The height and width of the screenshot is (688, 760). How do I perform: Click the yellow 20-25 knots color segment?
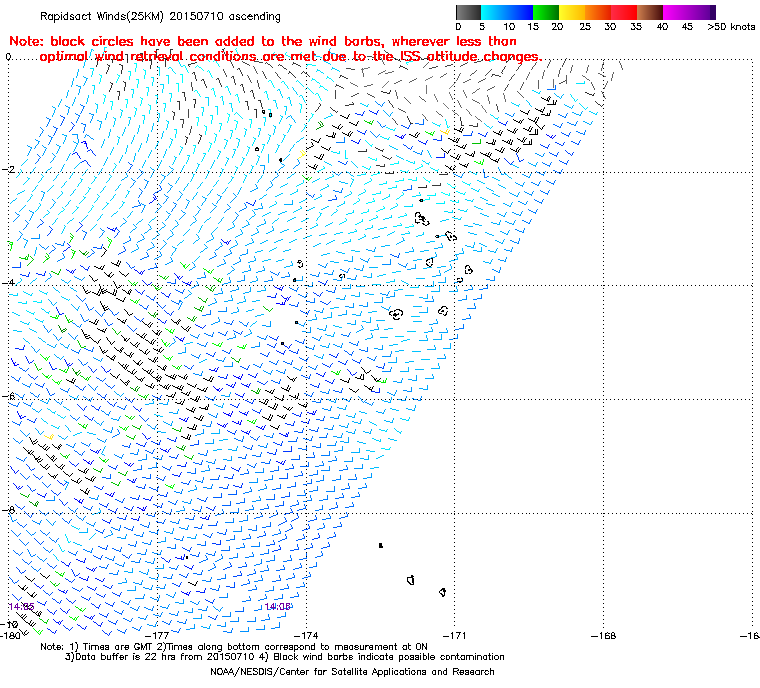click(572, 12)
